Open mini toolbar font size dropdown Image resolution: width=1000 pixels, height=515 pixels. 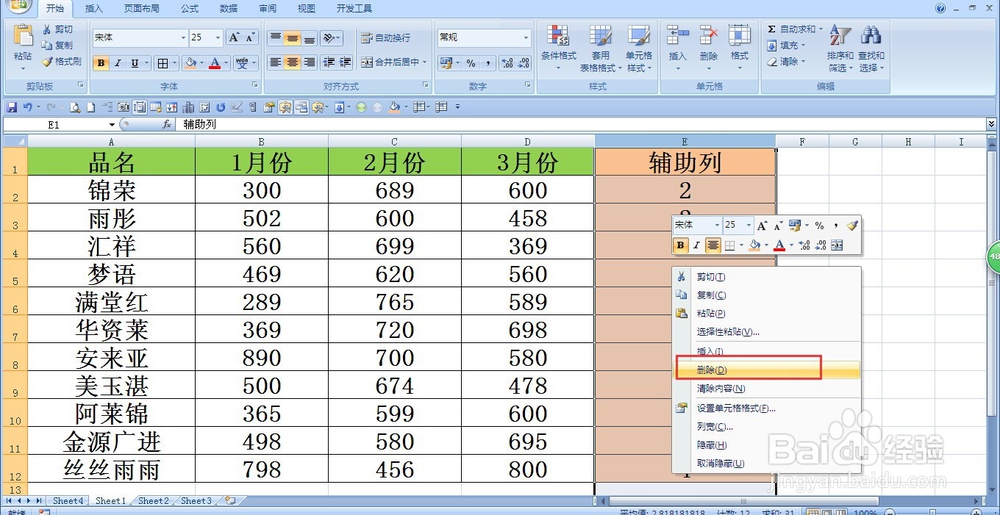(x=749, y=225)
